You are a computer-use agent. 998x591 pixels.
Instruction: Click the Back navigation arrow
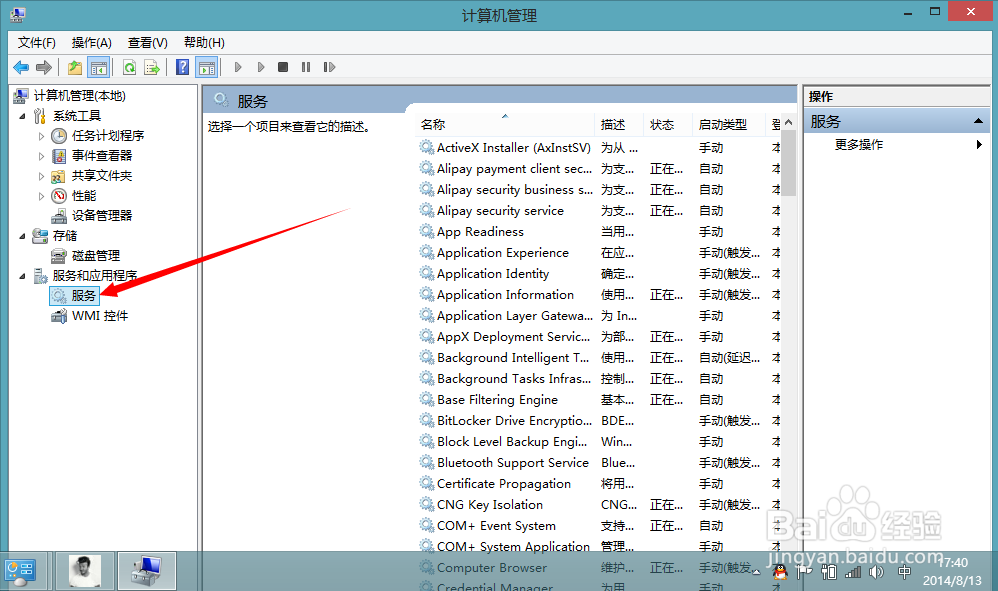tap(20, 67)
